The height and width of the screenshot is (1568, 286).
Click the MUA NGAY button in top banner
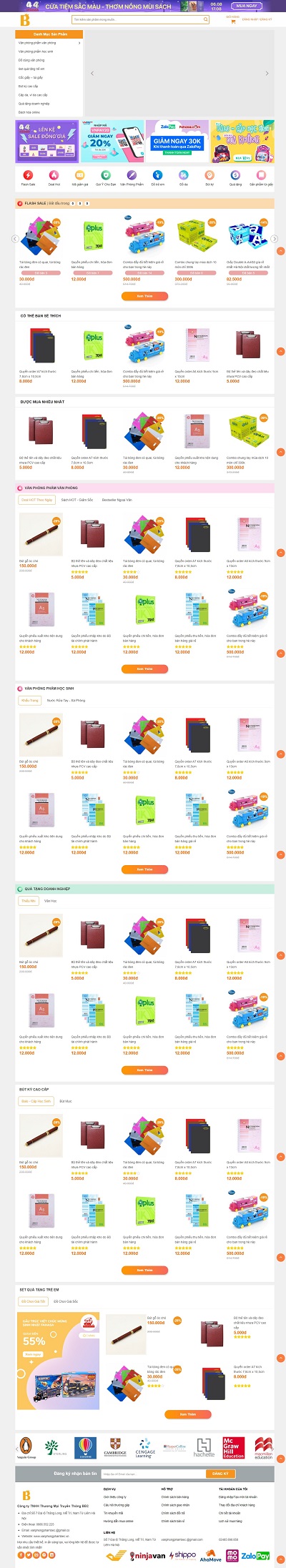click(x=246, y=6)
